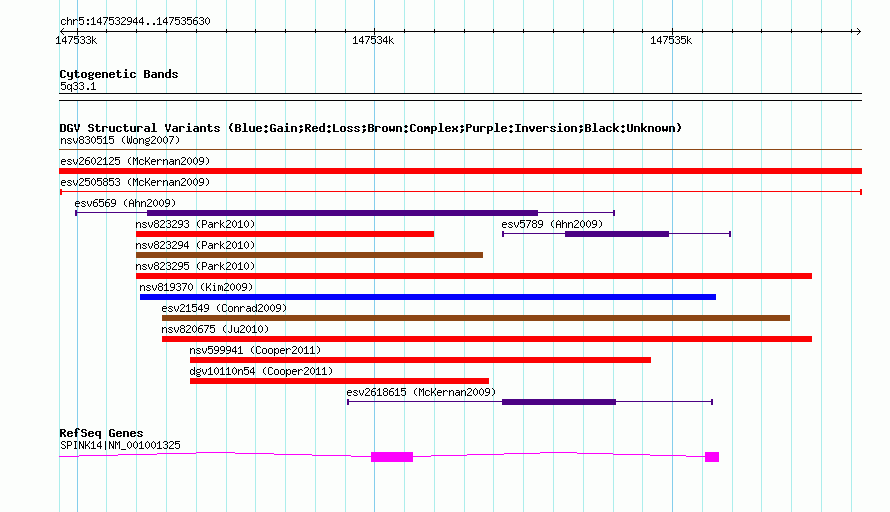Click the chr5:147532944..147535630 coordinates text
Image resolution: width=890 pixels, height=512 pixels.
pos(135,22)
